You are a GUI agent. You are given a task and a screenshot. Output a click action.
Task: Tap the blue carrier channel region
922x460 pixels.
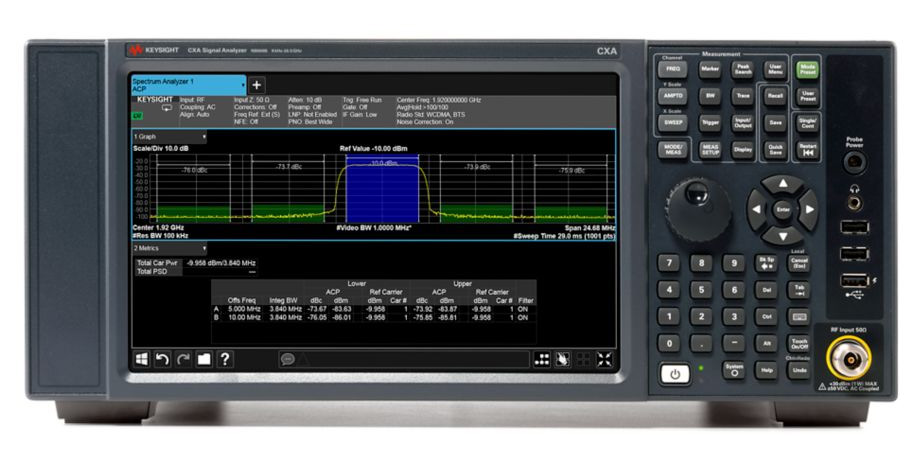point(382,188)
